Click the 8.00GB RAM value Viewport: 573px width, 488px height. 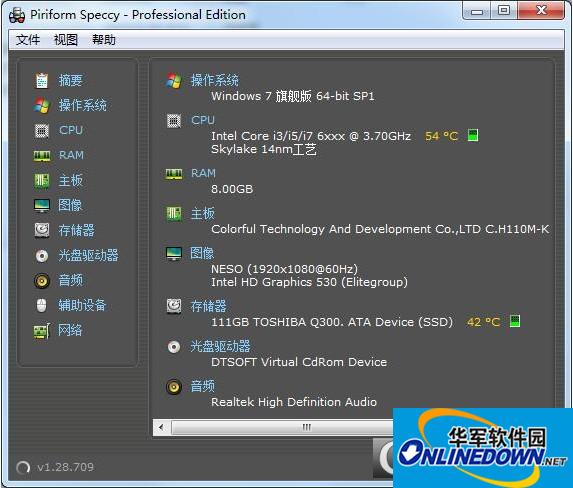click(232, 189)
